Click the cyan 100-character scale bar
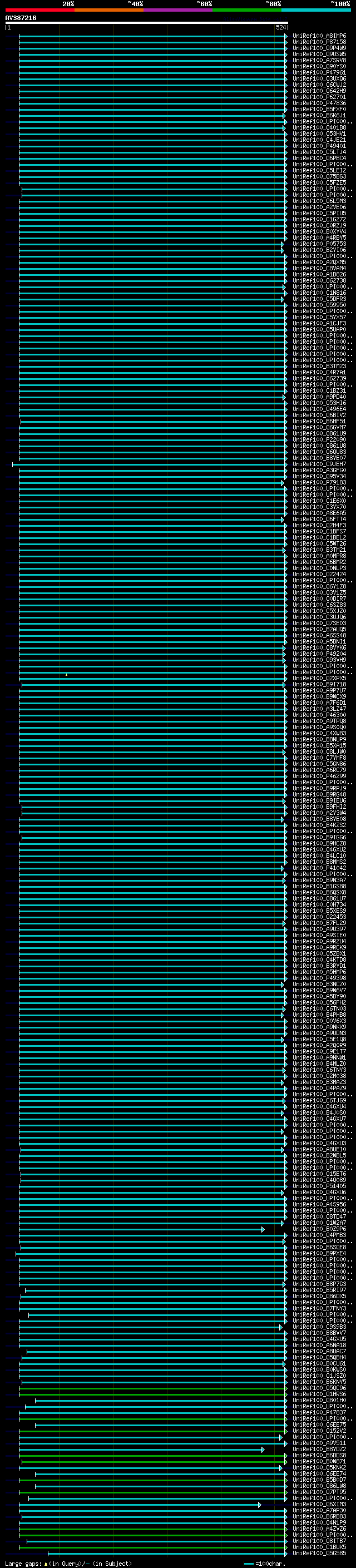Image resolution: width=356 pixels, height=1568 pixels. point(248,1563)
